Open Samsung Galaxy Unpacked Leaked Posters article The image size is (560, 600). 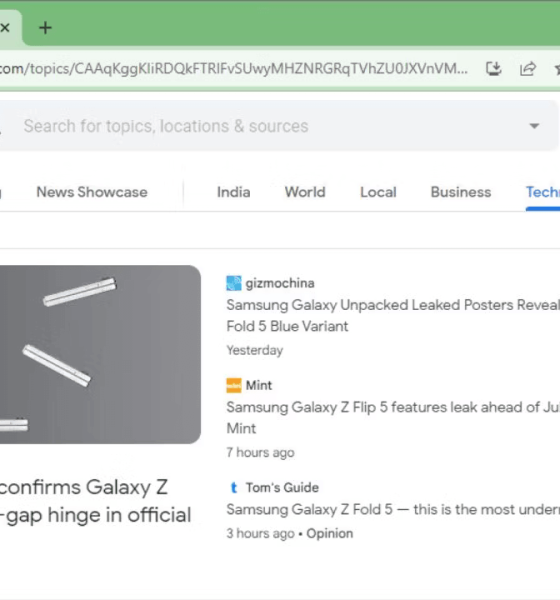click(x=393, y=315)
